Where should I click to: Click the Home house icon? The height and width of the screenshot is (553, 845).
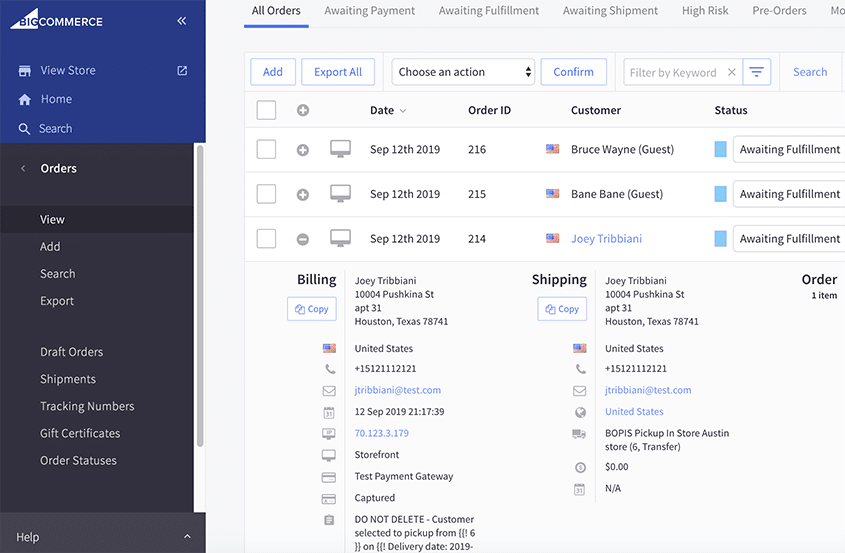pos(25,100)
